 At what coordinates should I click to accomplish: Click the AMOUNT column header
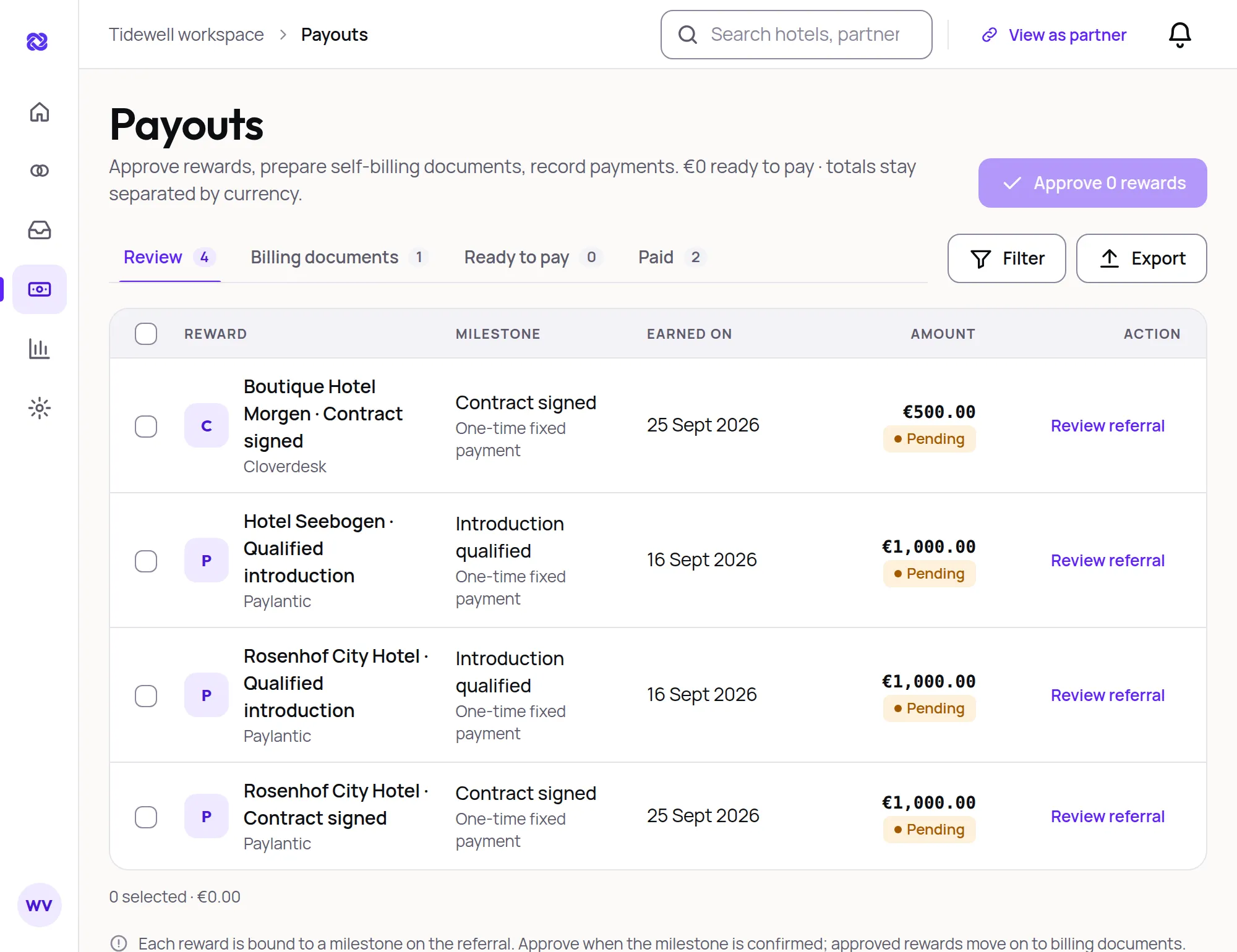tap(943, 334)
